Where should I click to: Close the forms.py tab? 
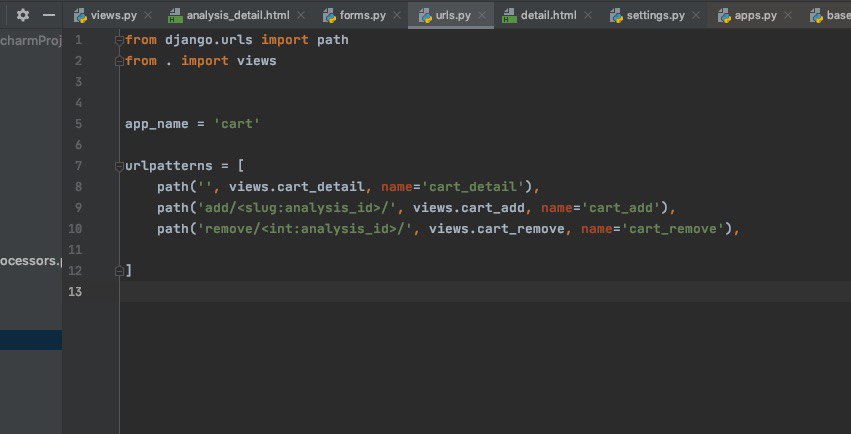click(x=397, y=15)
